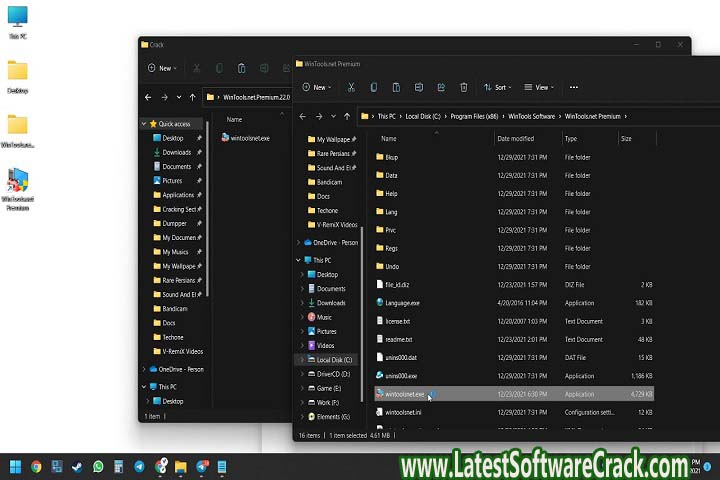
Task: Open Telegram from taskbar
Action: [x=139, y=467]
